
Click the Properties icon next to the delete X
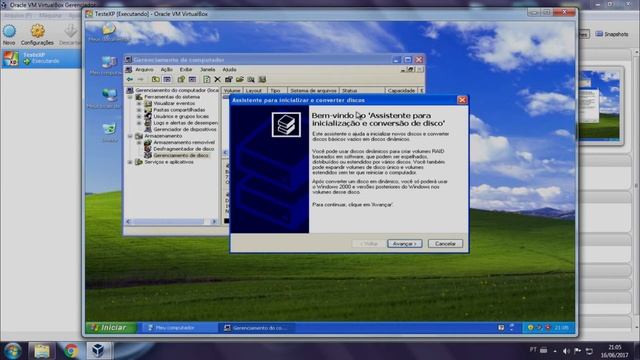[x=229, y=79]
